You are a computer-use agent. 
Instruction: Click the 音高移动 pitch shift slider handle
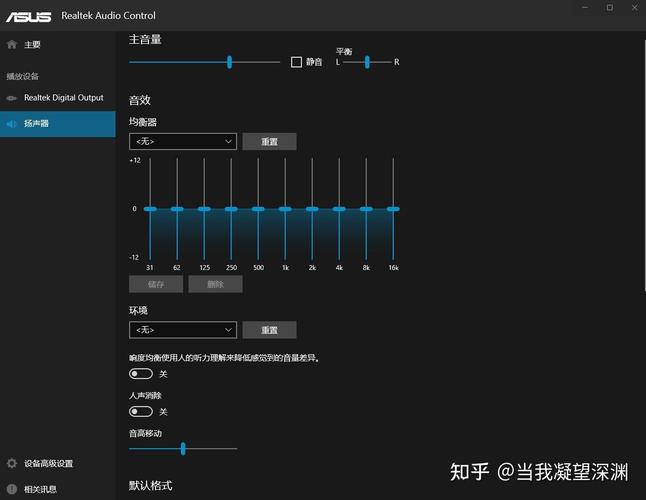pos(183,449)
